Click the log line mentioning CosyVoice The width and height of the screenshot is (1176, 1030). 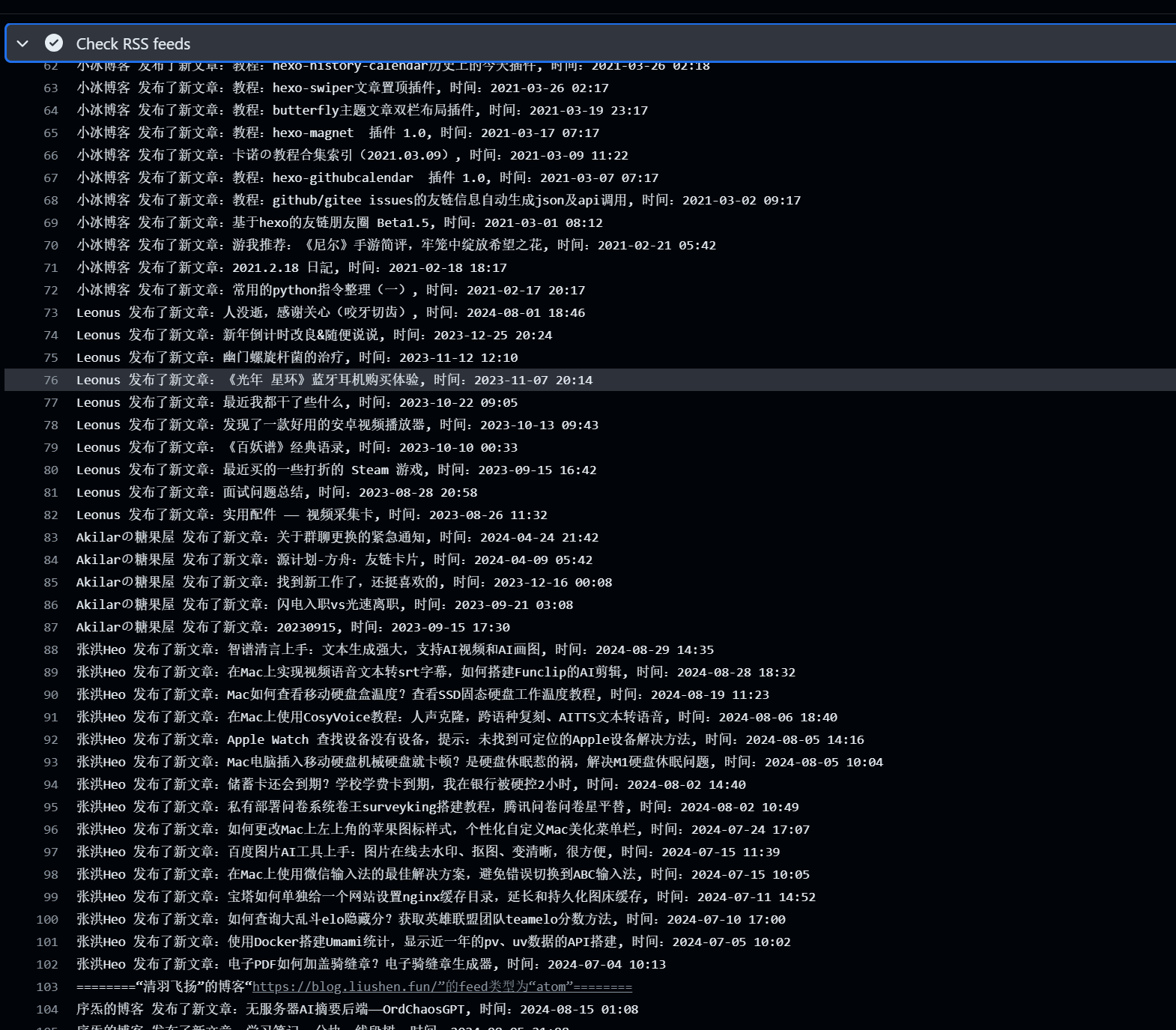[456, 717]
